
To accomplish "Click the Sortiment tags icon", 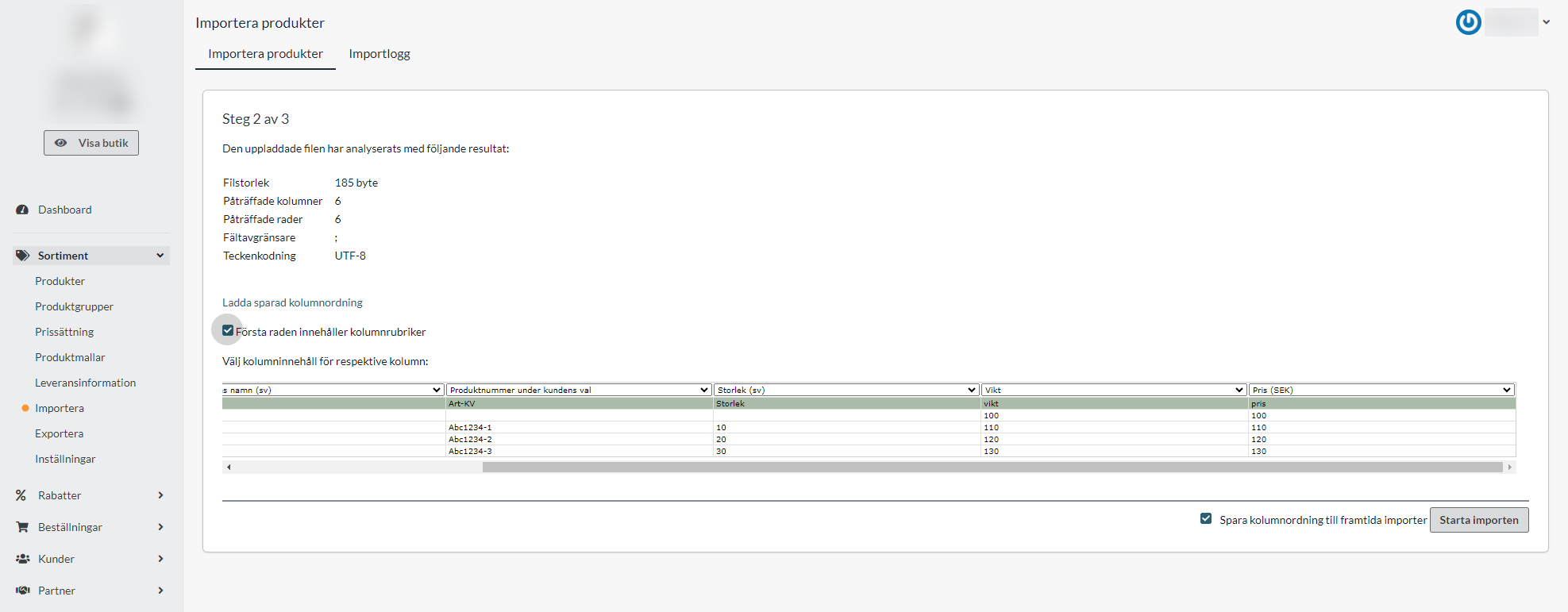I will click(22, 256).
